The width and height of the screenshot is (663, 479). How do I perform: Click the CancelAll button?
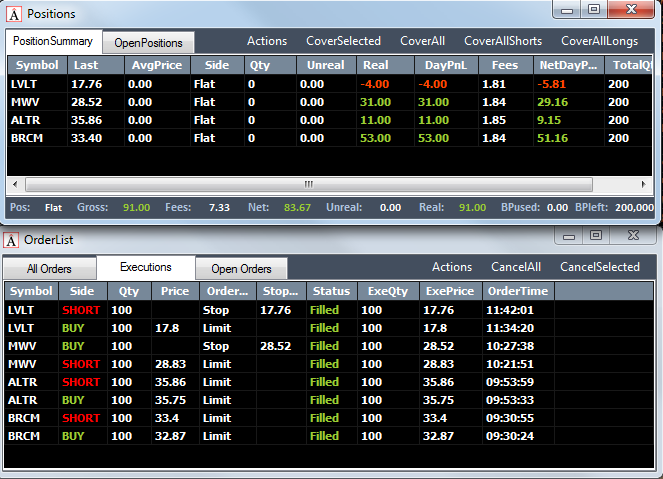coord(516,267)
